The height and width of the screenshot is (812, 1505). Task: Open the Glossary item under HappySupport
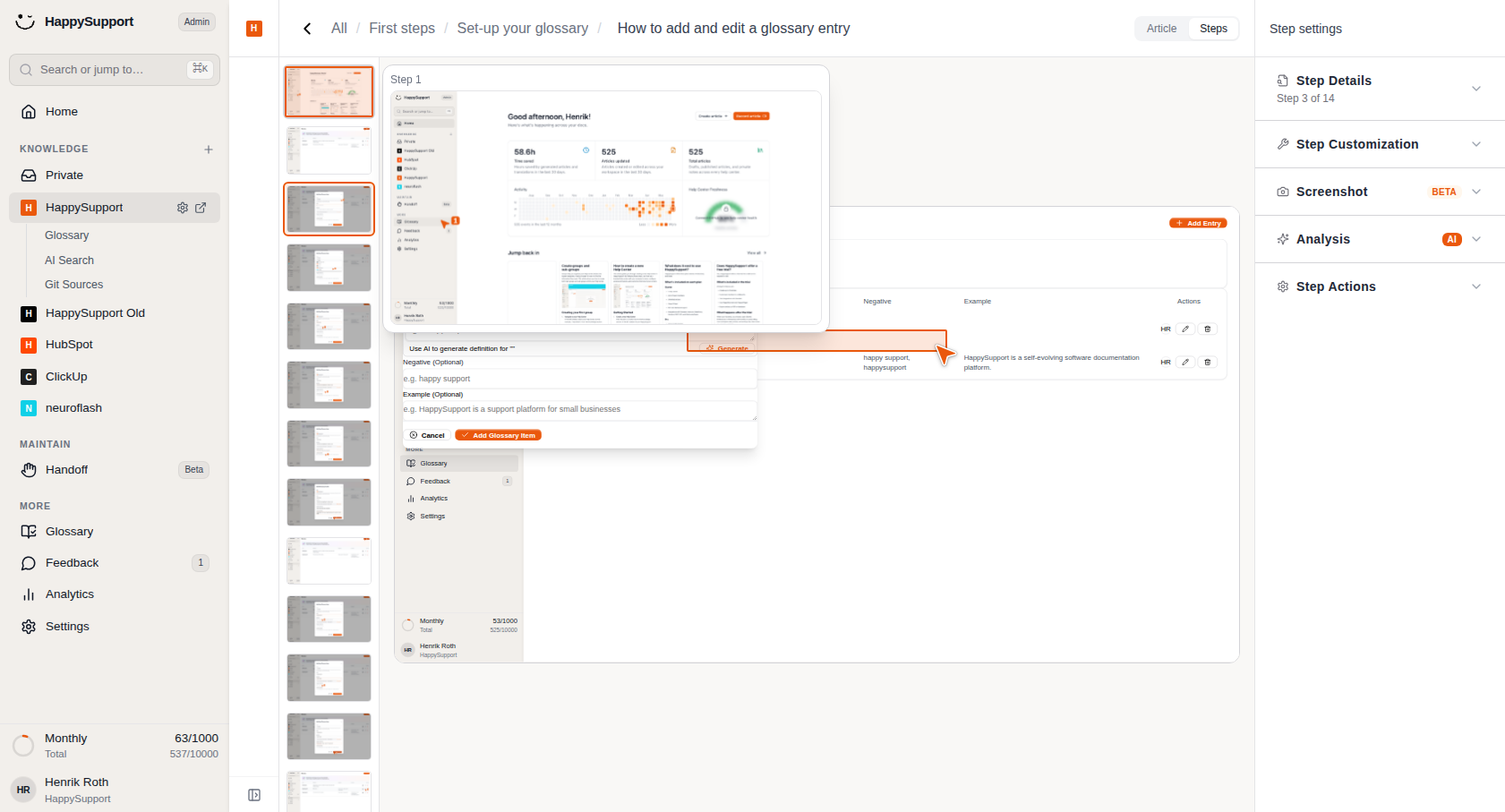coord(67,235)
